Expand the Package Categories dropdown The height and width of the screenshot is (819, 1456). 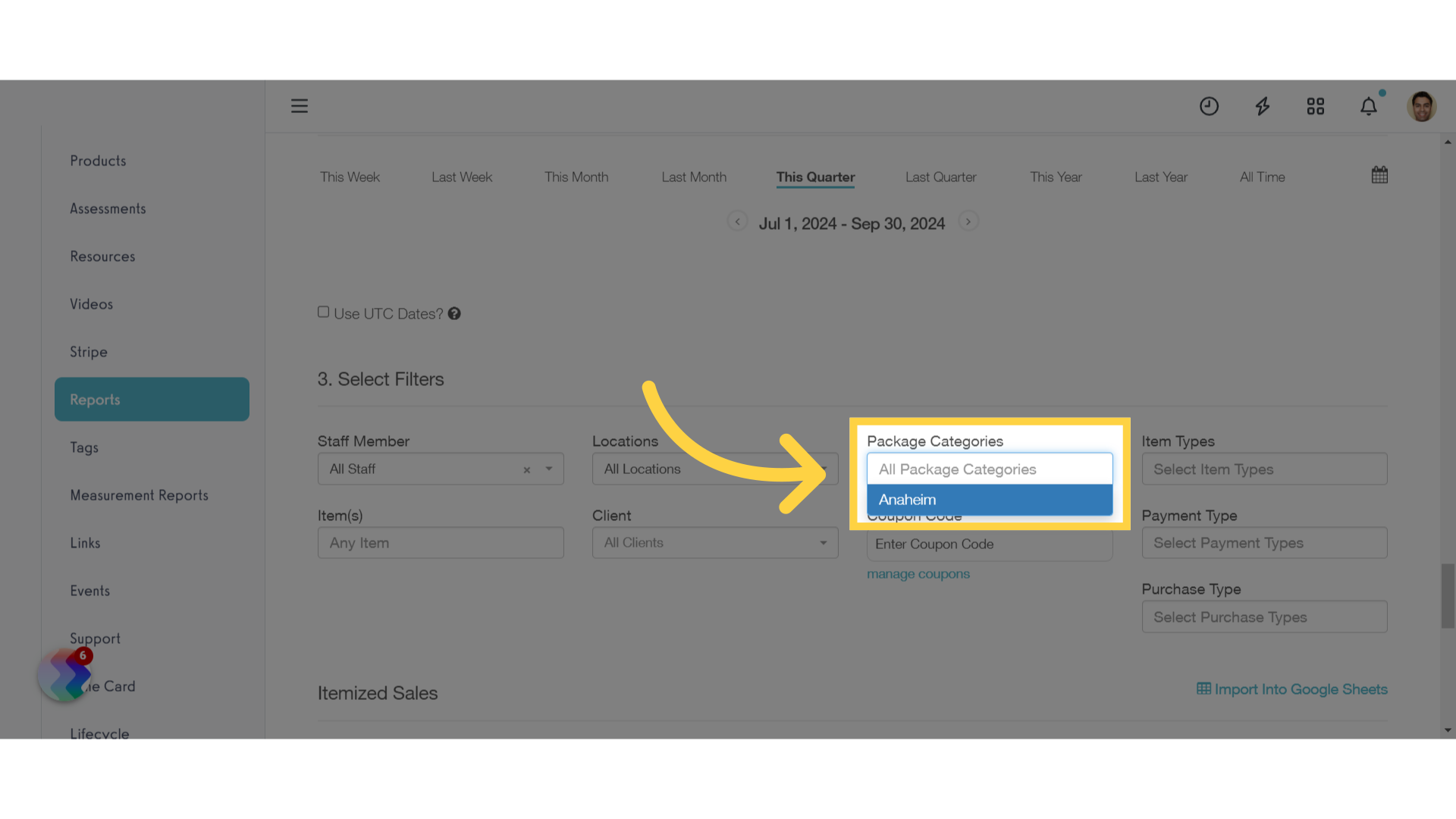tap(988, 468)
